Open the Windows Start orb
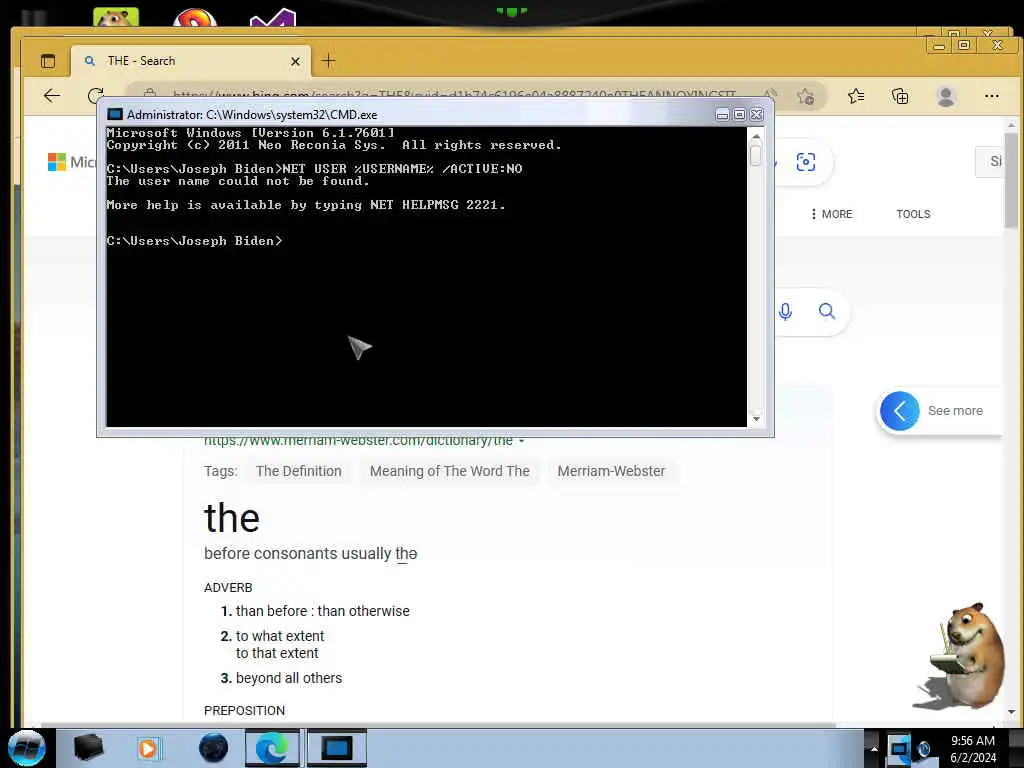 point(27,748)
